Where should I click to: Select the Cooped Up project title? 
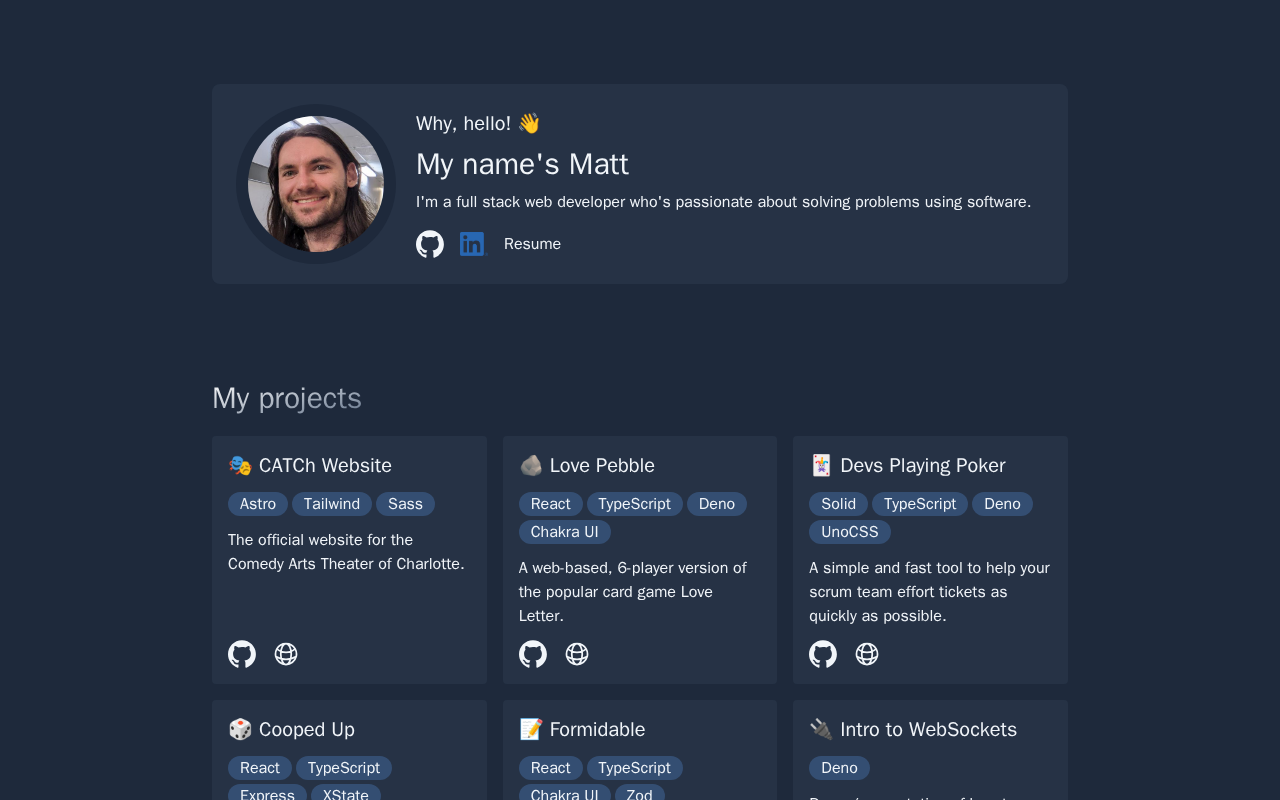(306, 729)
